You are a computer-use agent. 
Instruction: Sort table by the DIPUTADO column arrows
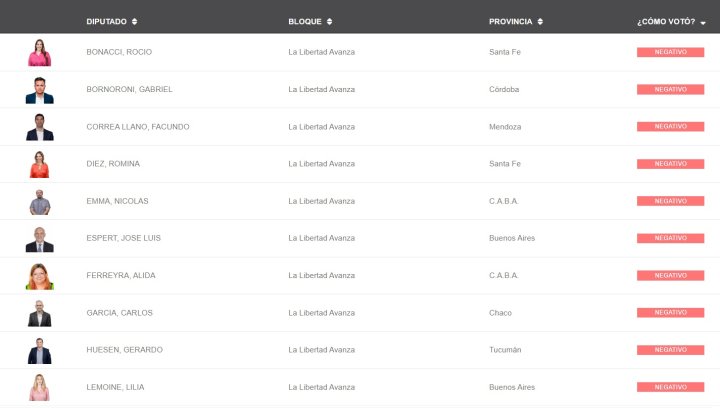(x=134, y=22)
